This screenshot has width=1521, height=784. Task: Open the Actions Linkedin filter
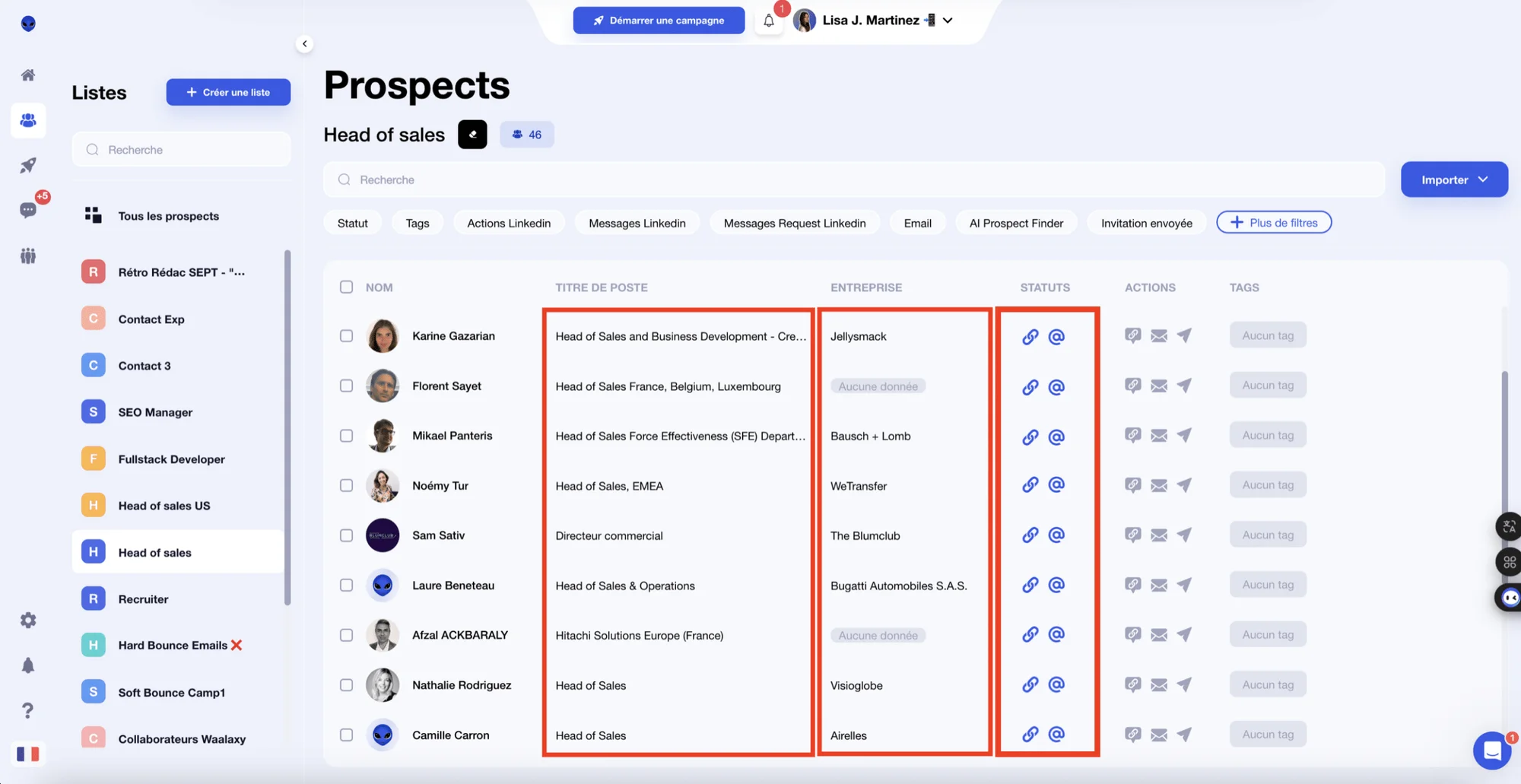pyautogui.click(x=509, y=223)
